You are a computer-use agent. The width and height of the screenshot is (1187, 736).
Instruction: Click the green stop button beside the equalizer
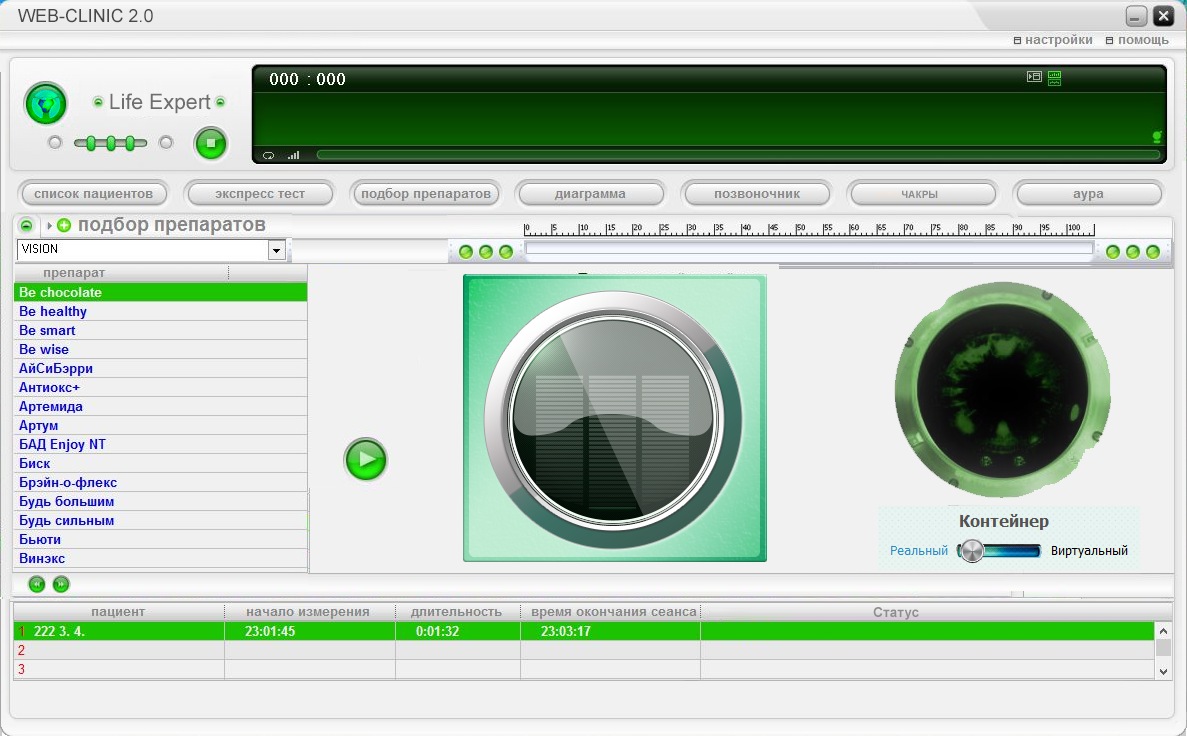click(x=211, y=143)
